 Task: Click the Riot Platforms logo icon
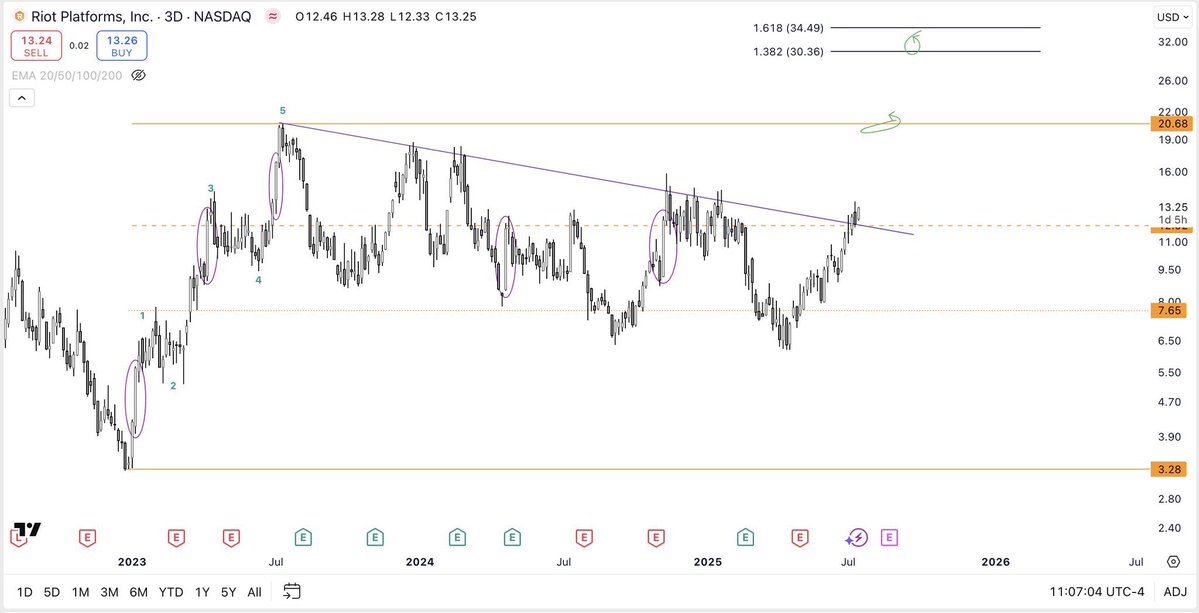coord(18,16)
